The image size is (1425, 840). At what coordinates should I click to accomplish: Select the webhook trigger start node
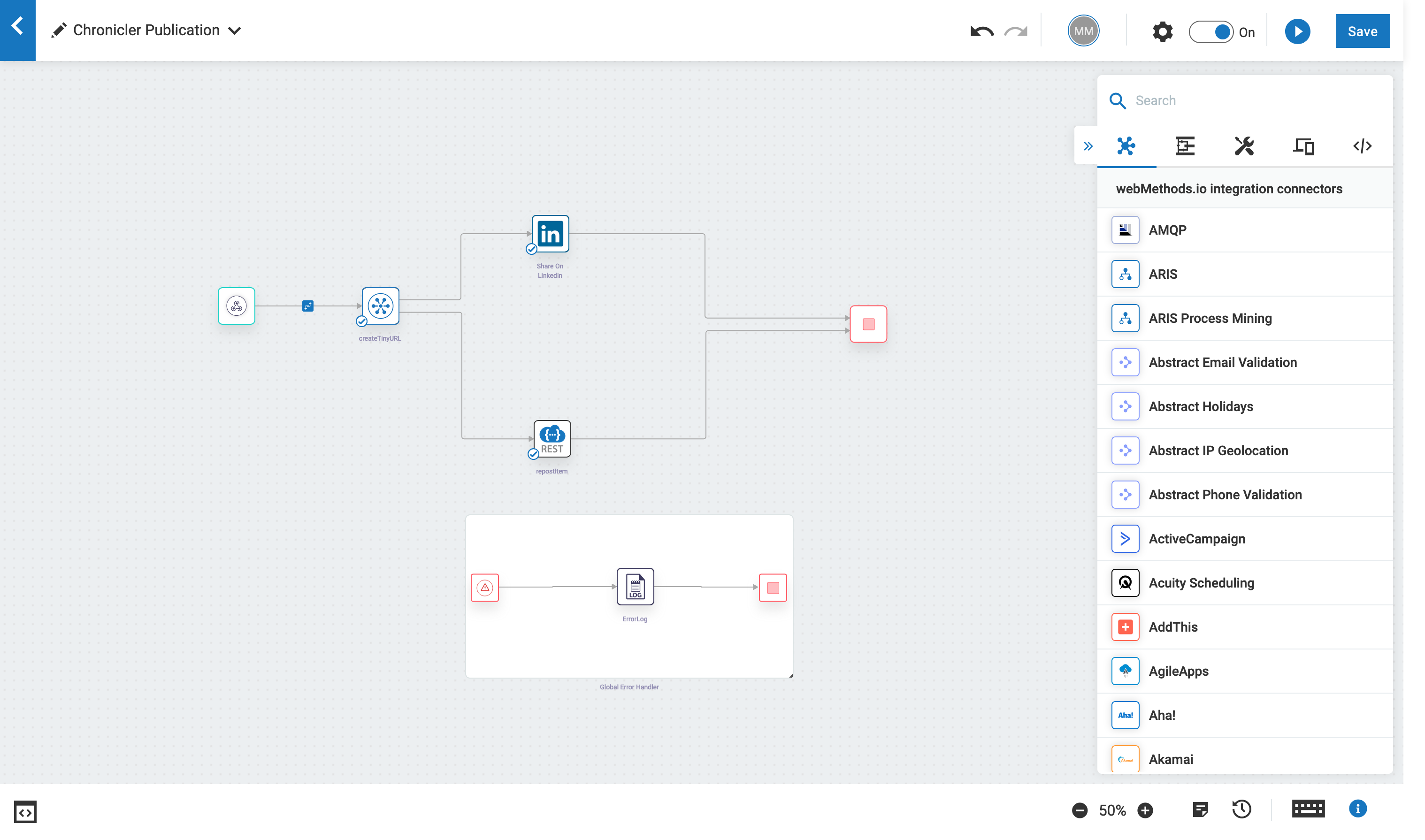point(236,305)
